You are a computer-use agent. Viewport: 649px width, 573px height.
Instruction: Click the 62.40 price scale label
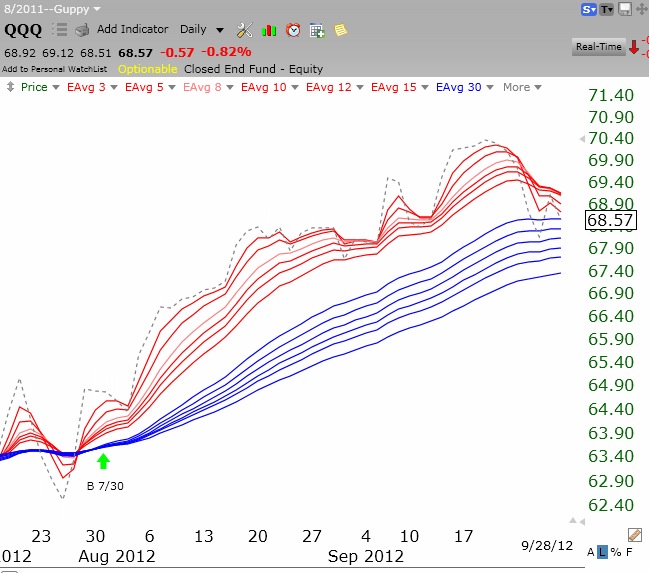click(611, 505)
